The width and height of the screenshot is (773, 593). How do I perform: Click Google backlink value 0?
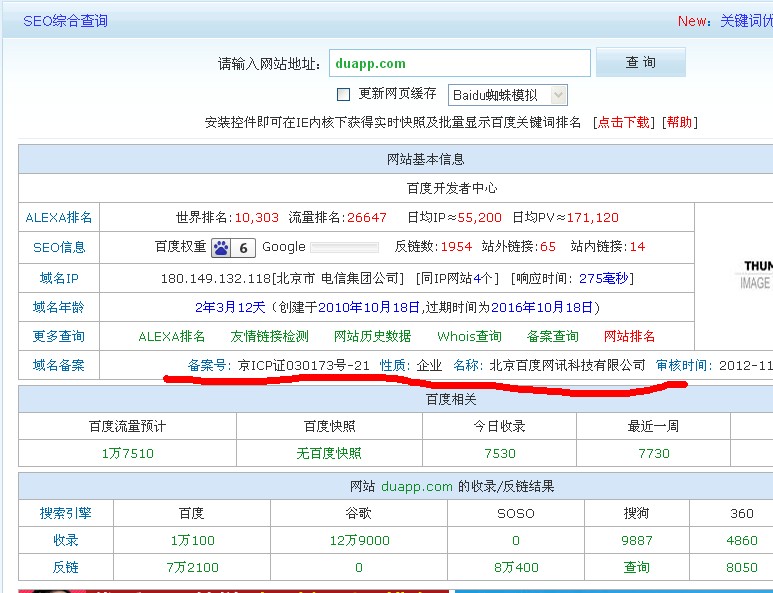[359, 568]
